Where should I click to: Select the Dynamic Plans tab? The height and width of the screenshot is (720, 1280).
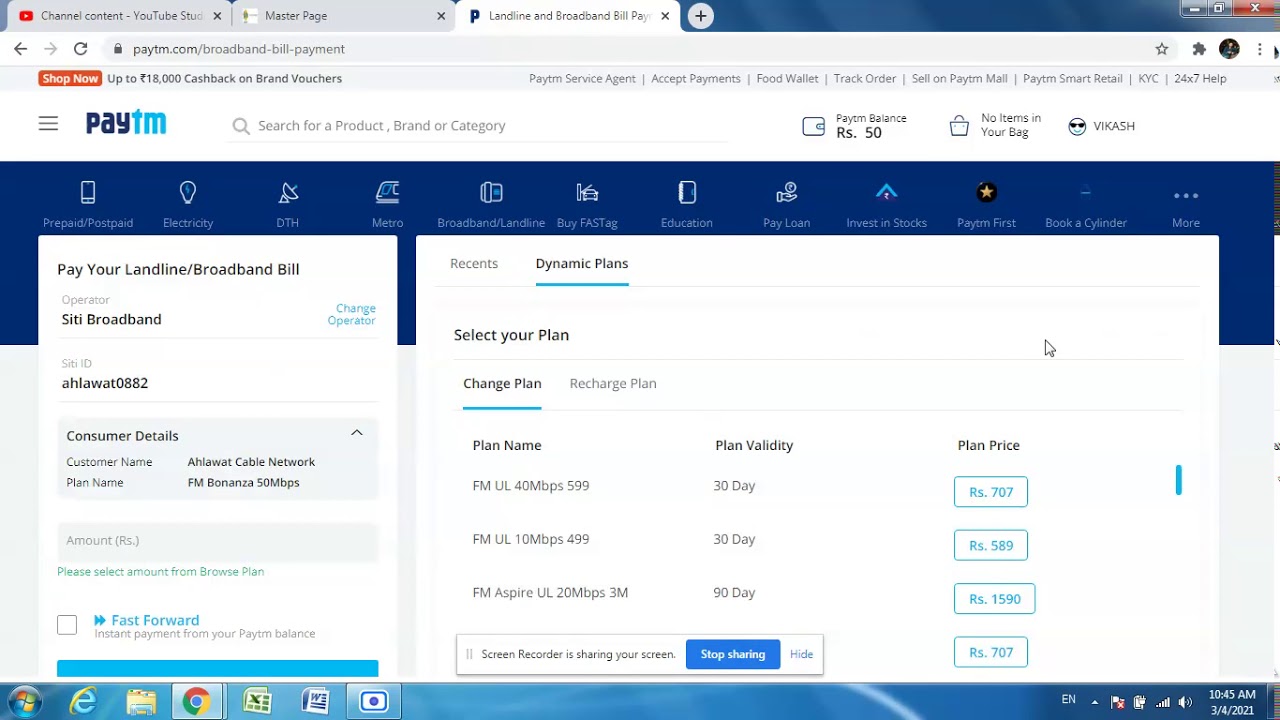(x=582, y=263)
